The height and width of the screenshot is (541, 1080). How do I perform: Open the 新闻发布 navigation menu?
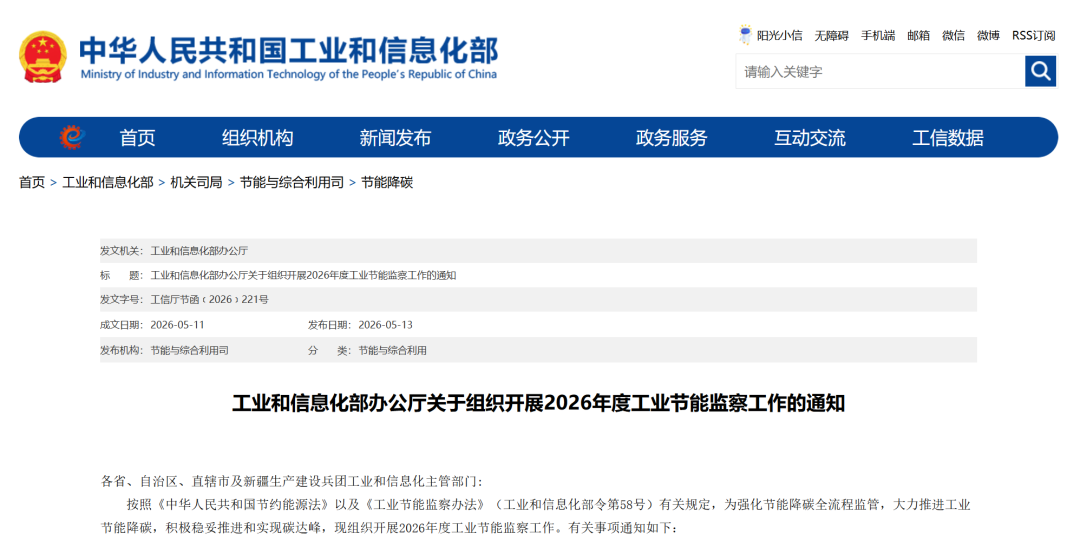(x=395, y=138)
